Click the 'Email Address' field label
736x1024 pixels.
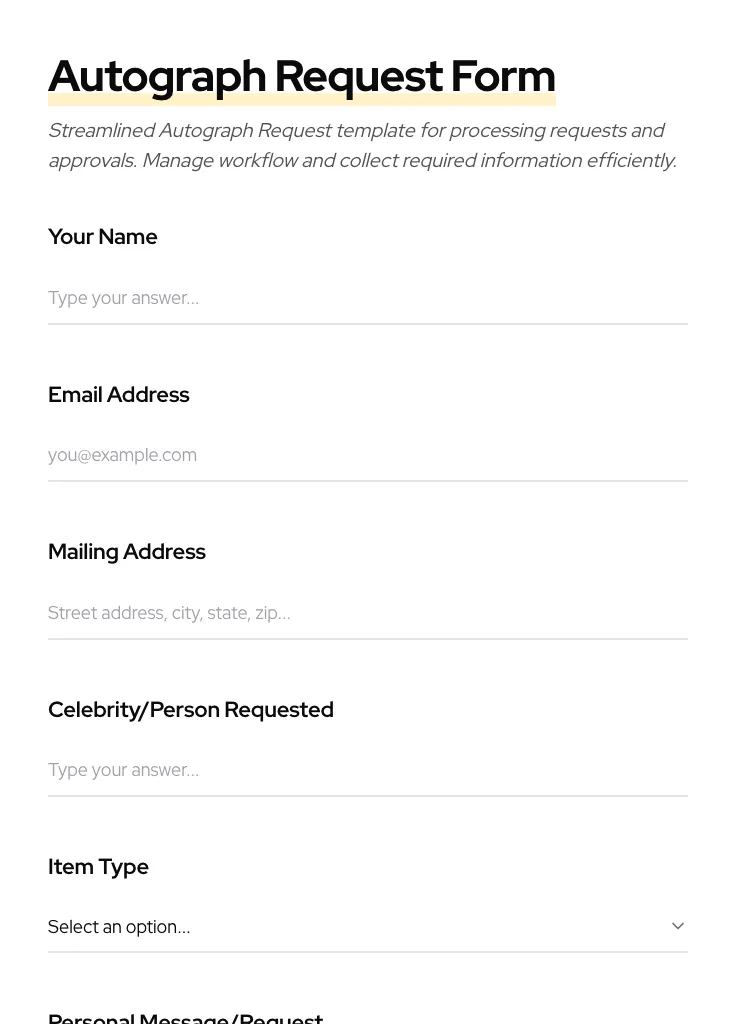(x=119, y=395)
